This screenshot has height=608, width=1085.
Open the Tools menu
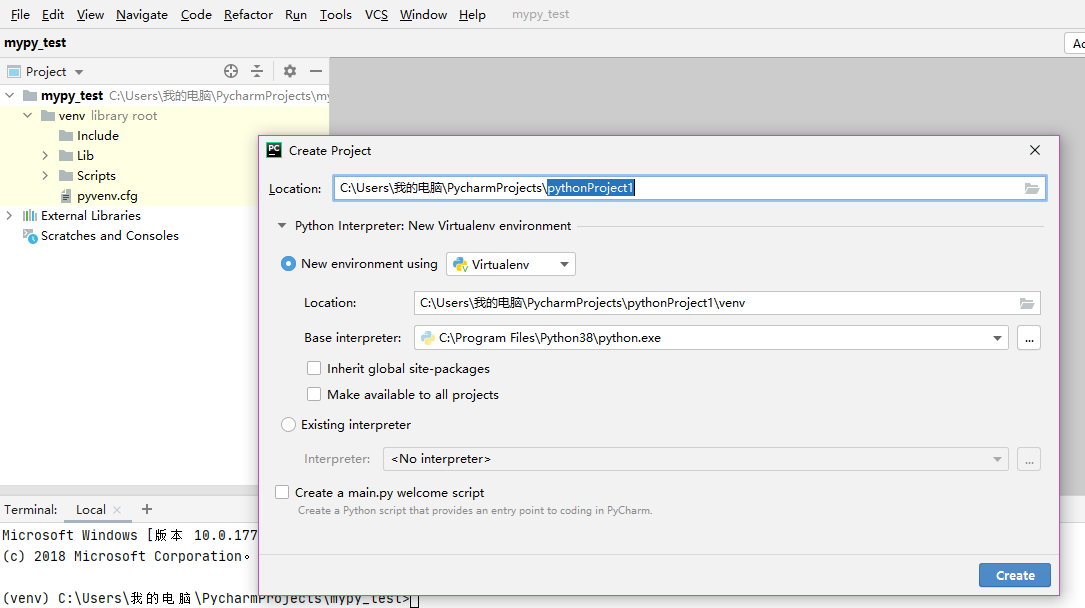point(336,15)
